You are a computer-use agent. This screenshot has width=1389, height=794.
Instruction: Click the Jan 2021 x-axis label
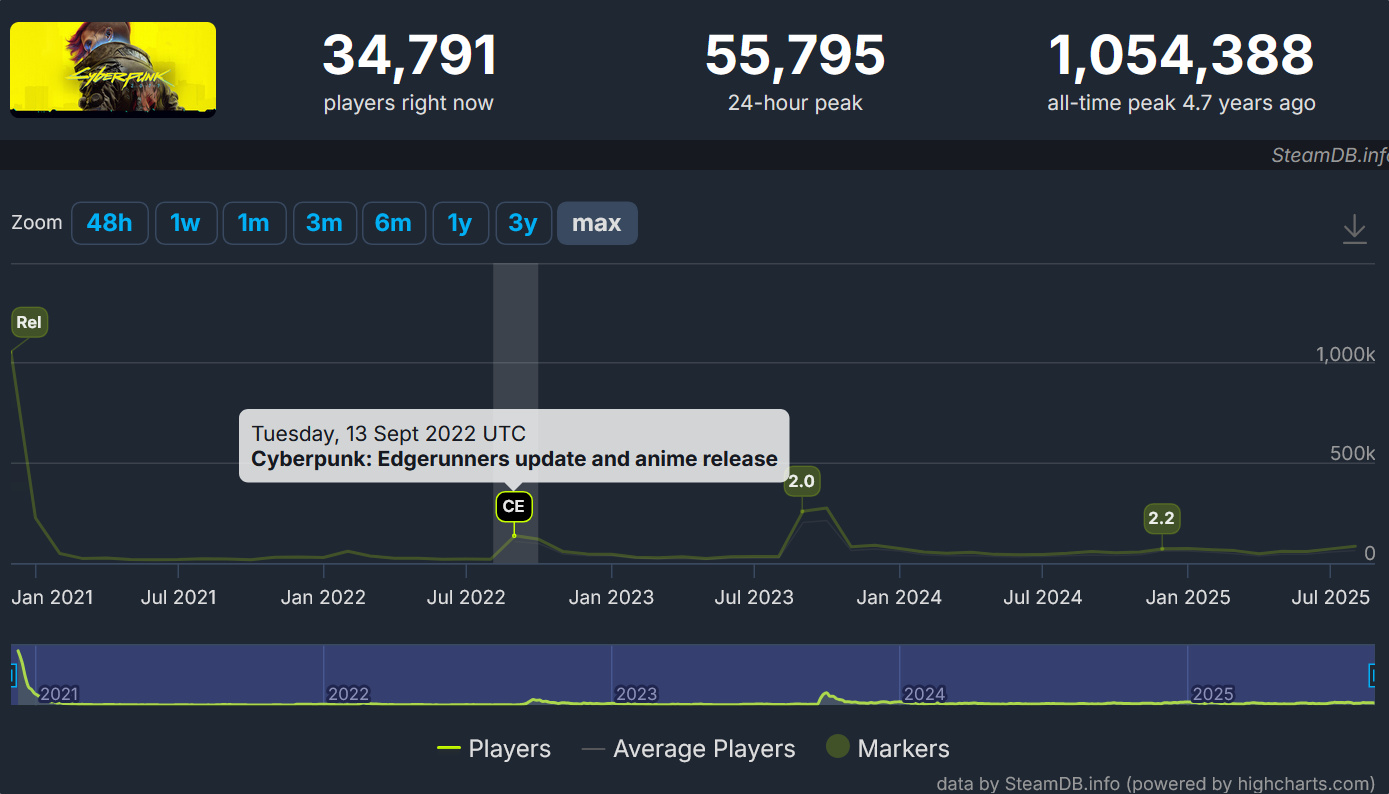click(x=52, y=598)
